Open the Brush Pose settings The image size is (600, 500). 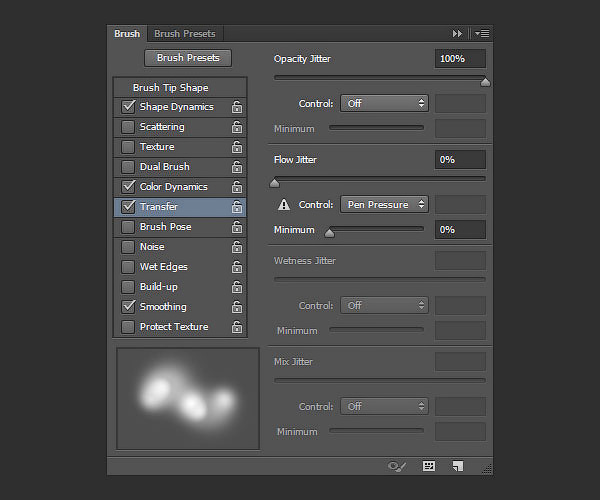165,227
